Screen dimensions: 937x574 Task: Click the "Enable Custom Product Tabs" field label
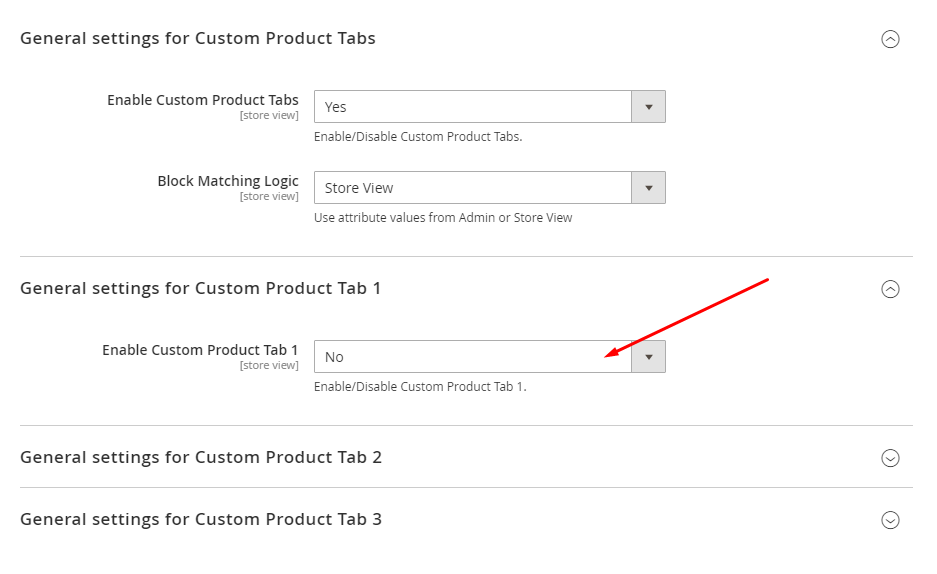pos(203,100)
